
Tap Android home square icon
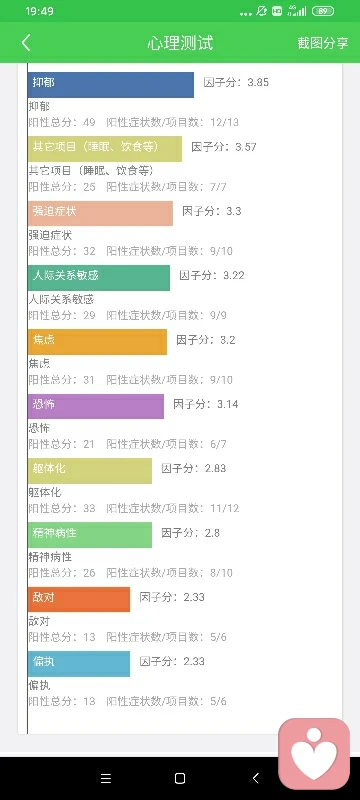point(180,778)
